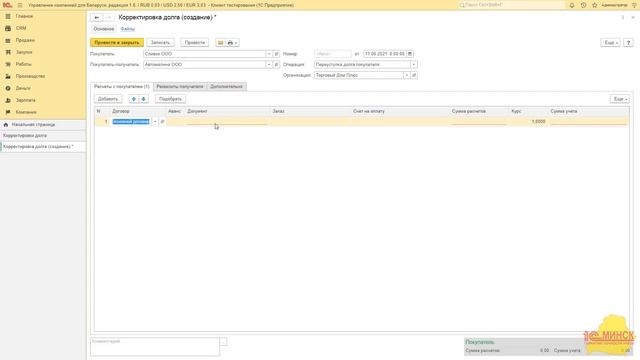Open the Зарплата section in sidebar
Screen dimensions: 640x360
click(25, 100)
